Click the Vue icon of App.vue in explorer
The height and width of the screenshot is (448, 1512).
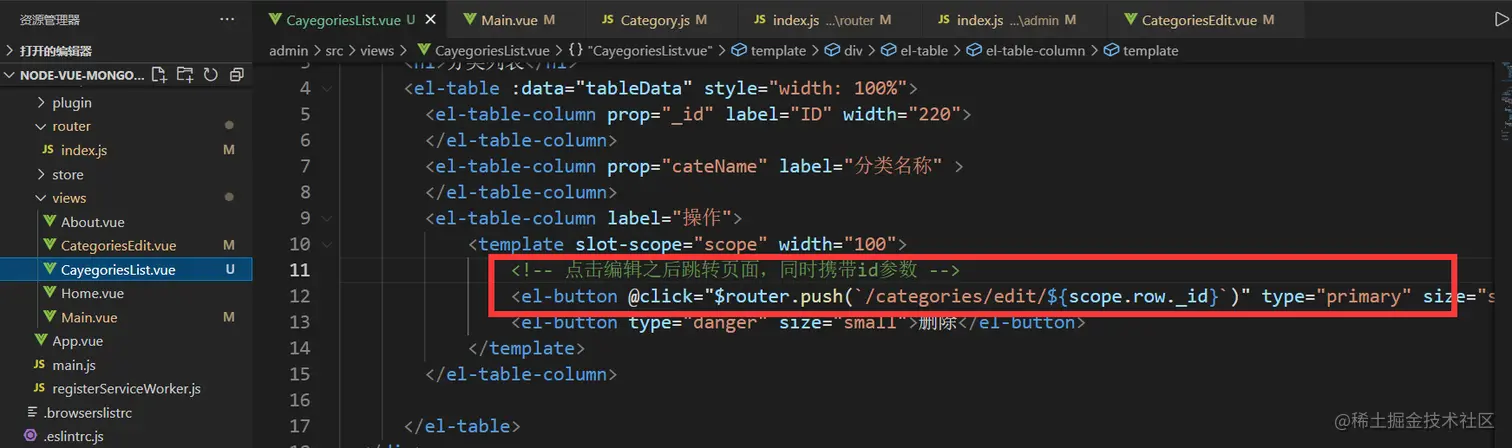pos(40,341)
